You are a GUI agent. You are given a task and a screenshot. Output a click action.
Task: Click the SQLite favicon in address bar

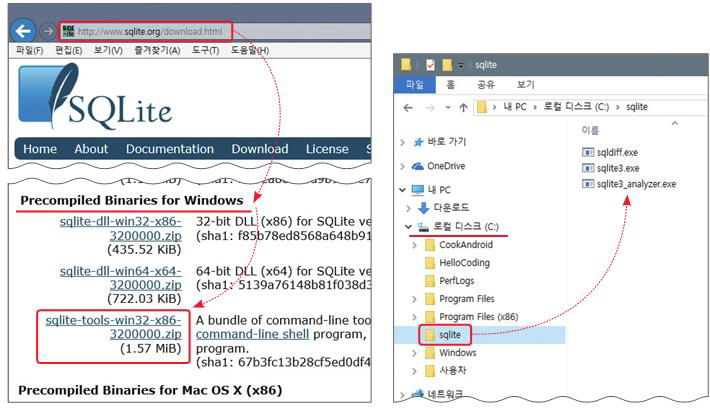pos(68,31)
